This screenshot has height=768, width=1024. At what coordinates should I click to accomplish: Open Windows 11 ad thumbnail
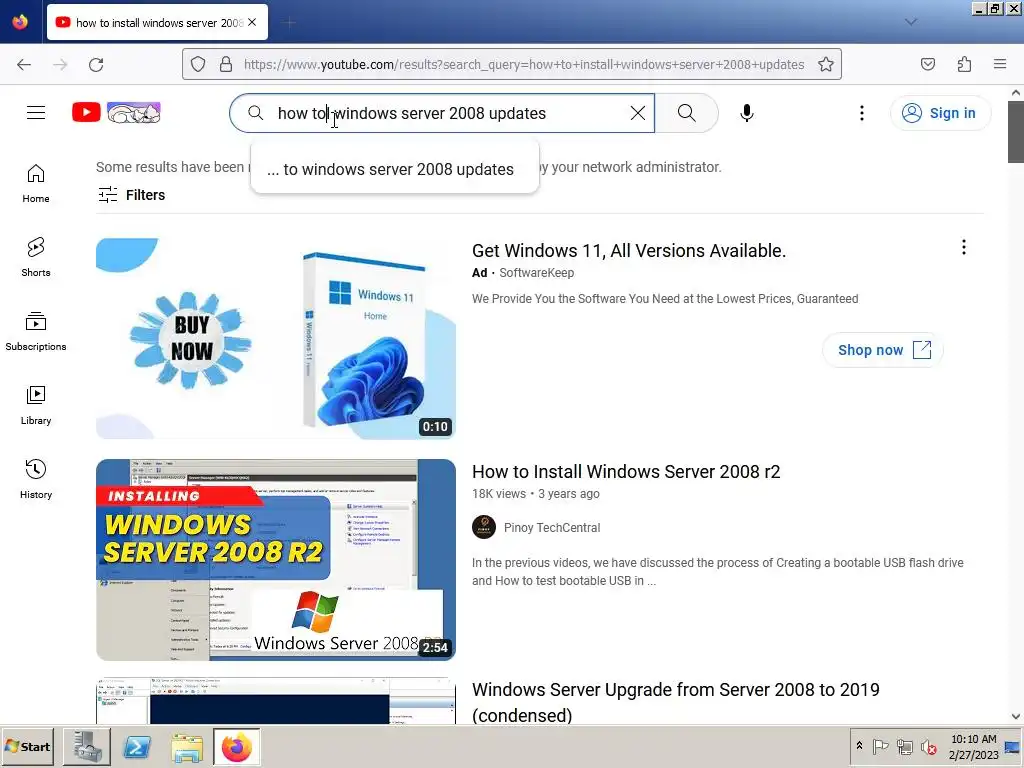[276, 338]
